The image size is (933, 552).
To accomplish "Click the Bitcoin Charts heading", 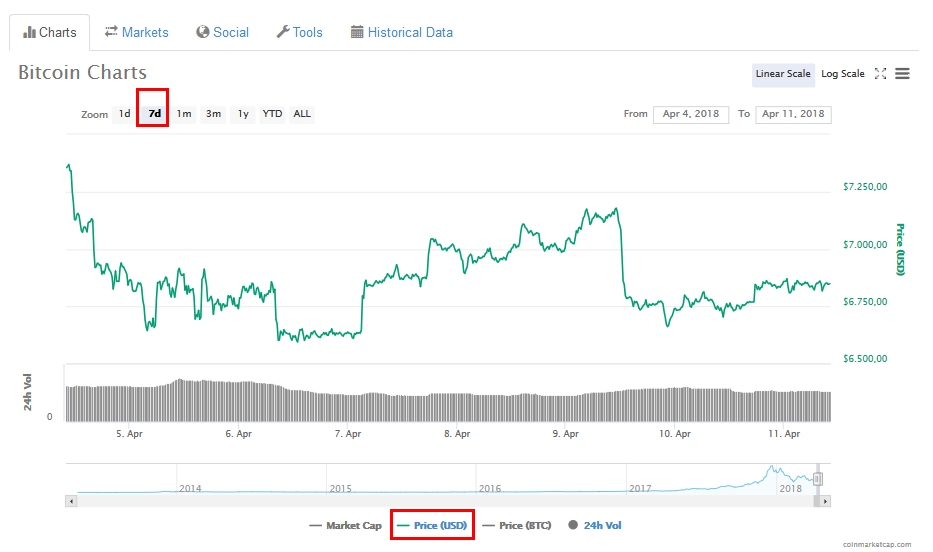I will click(x=82, y=73).
